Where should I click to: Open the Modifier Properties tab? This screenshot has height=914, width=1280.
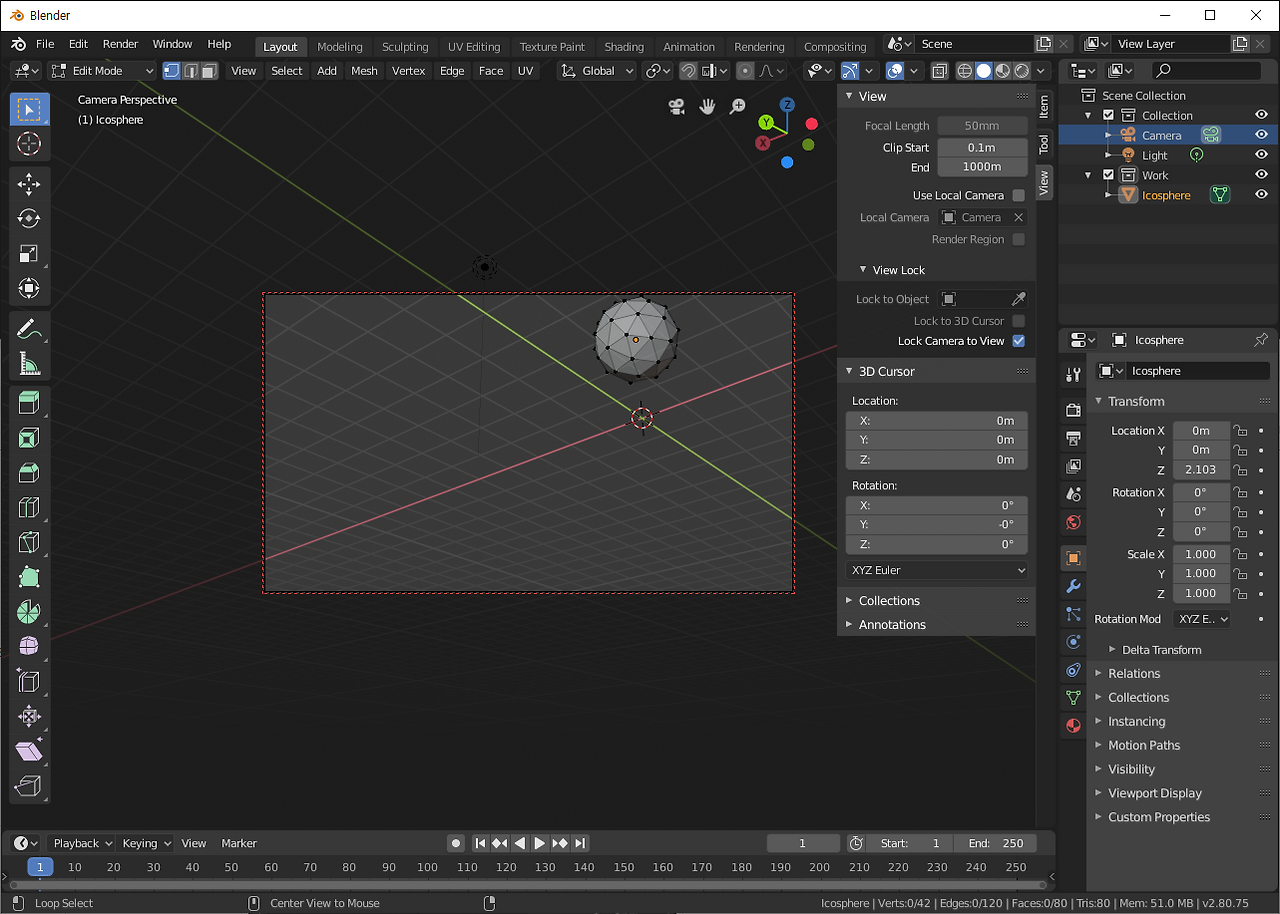1073,586
